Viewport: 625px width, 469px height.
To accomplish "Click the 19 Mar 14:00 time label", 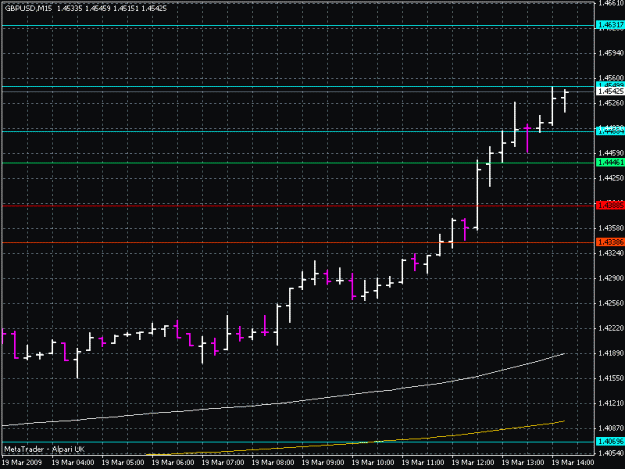I will click(x=573, y=463).
